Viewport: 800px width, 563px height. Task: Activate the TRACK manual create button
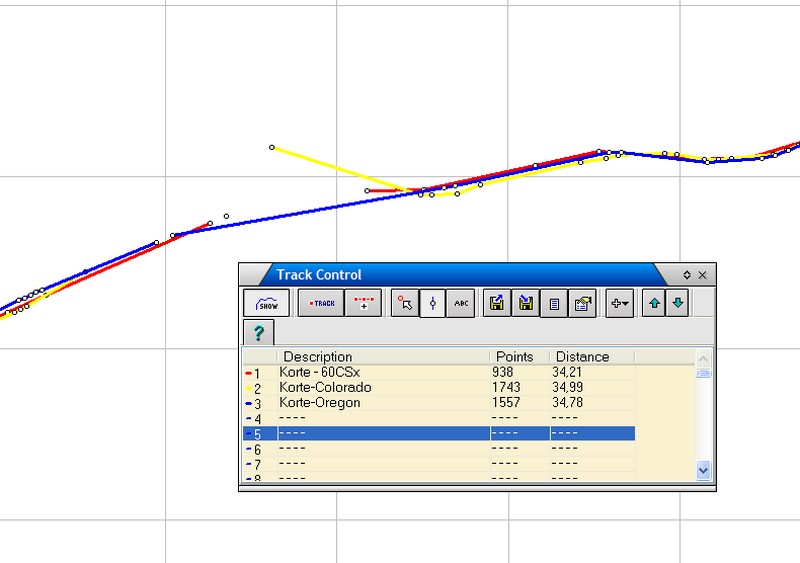[x=321, y=303]
